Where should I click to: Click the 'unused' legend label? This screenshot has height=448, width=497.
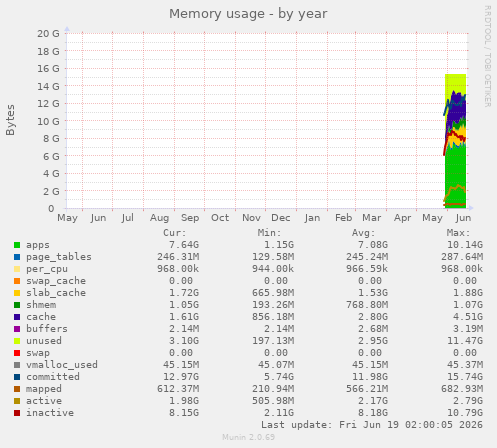pos(44,341)
